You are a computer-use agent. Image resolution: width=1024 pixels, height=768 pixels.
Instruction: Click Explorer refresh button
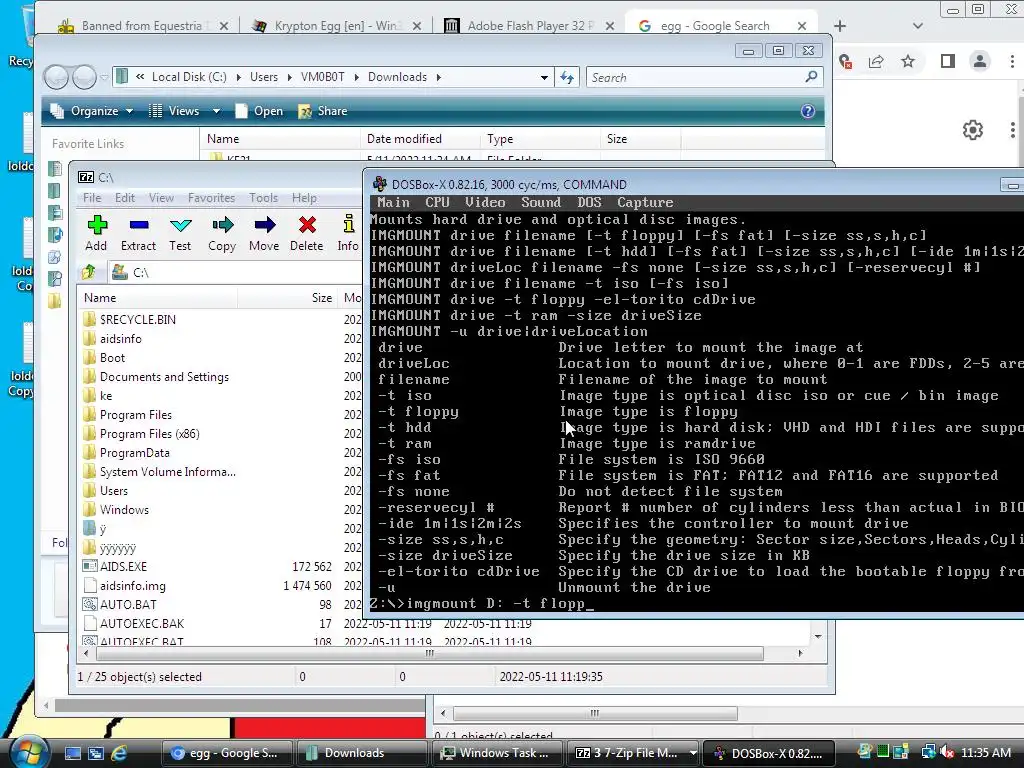(x=567, y=77)
